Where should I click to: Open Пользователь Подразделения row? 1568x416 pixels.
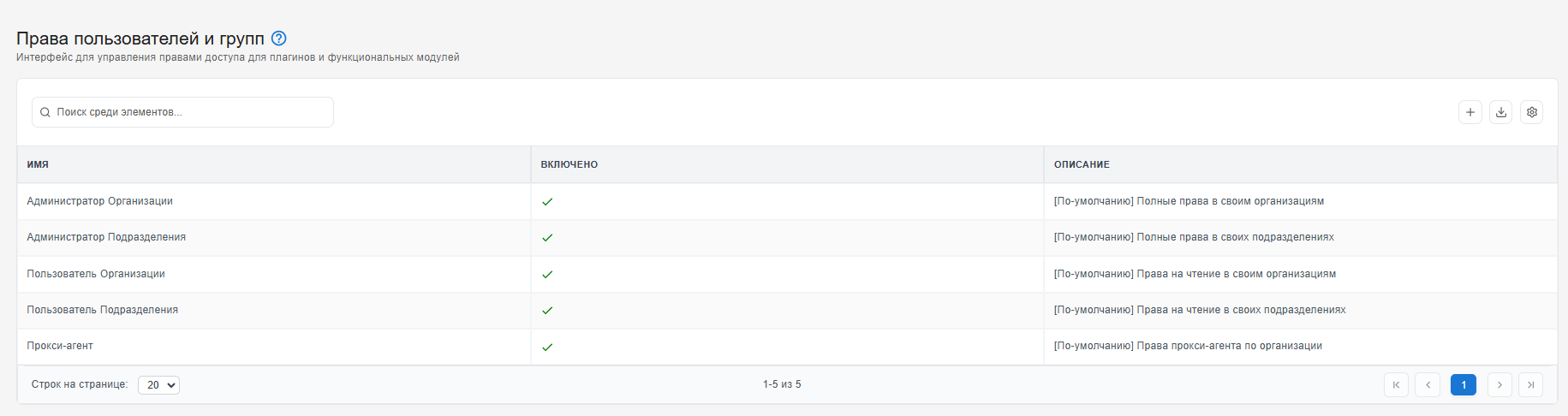pyautogui.click(x=787, y=310)
